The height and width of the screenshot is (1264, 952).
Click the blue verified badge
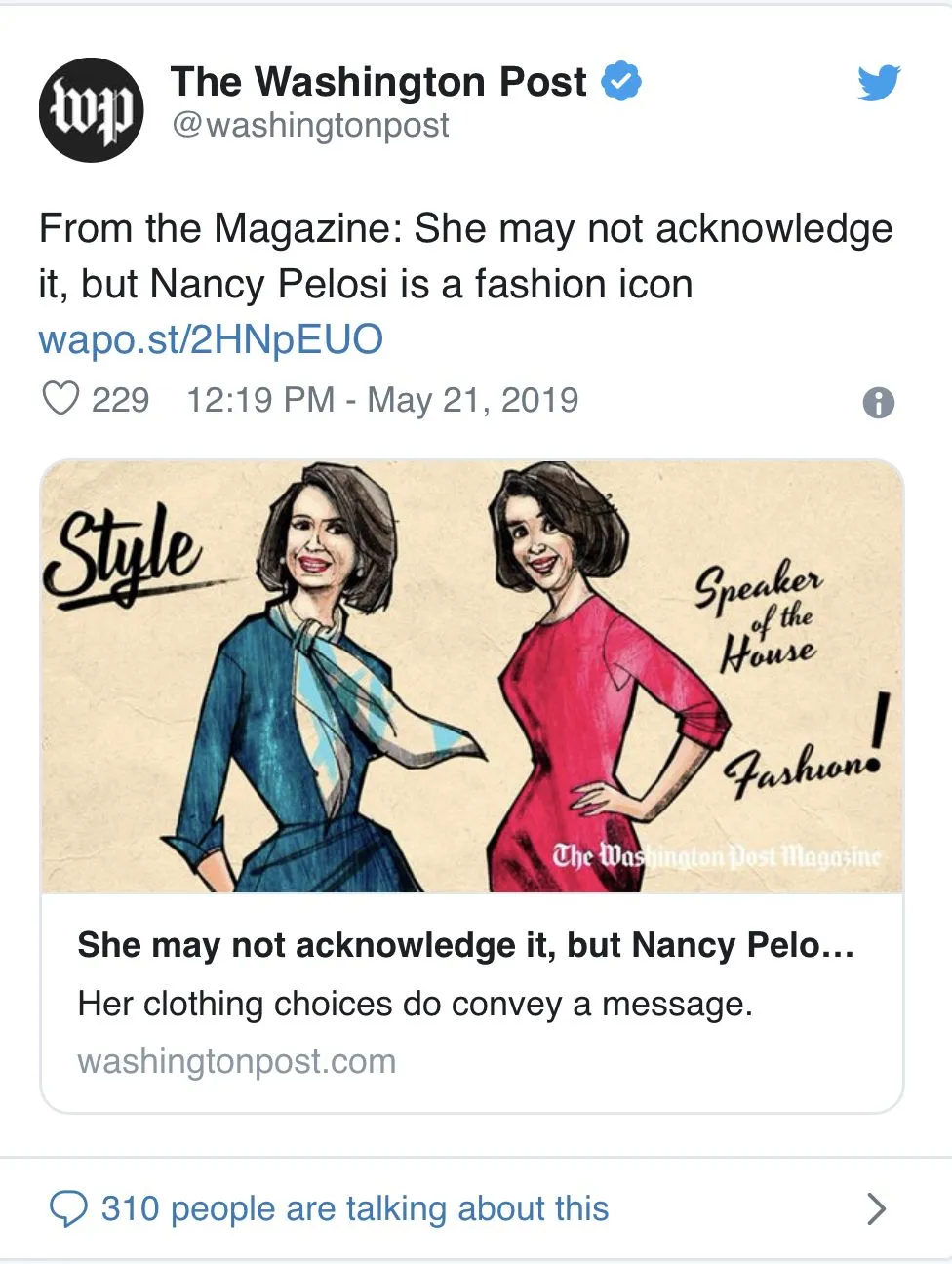[621, 81]
